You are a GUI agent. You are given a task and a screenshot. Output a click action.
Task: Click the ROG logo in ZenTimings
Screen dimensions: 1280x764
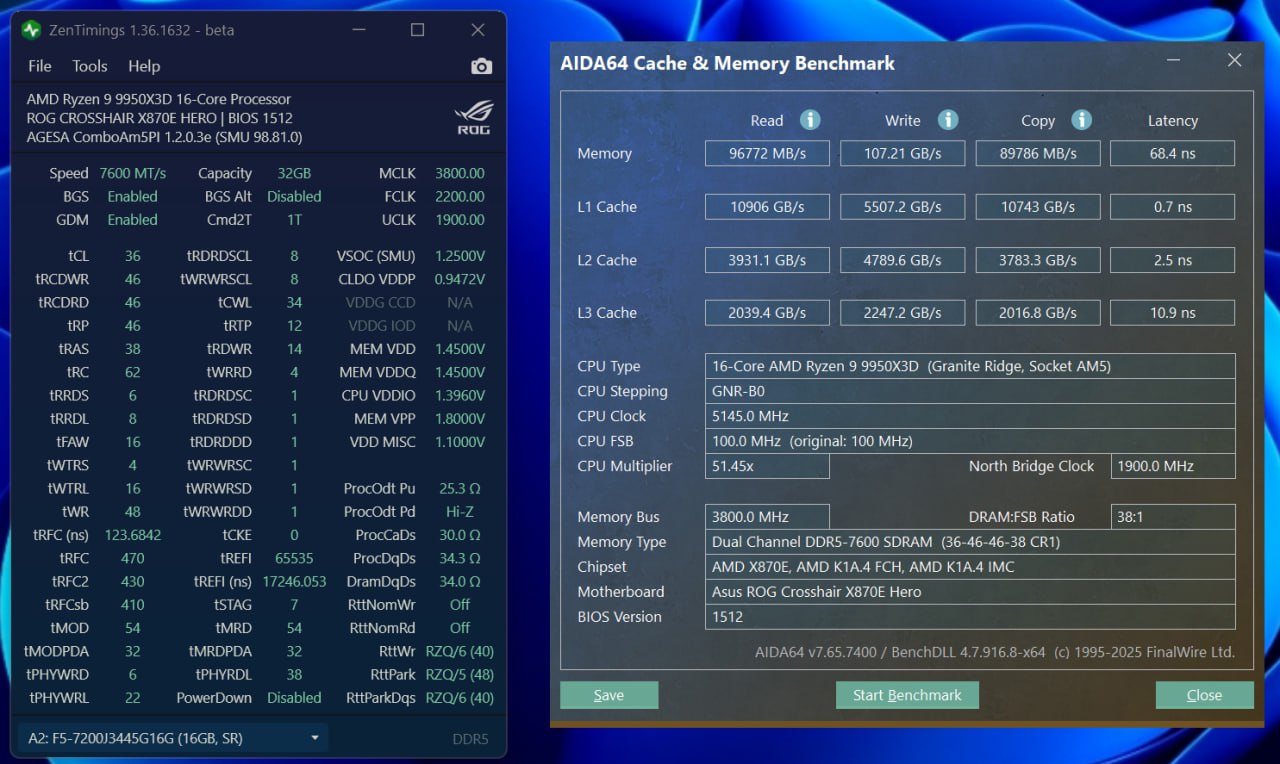coord(473,118)
